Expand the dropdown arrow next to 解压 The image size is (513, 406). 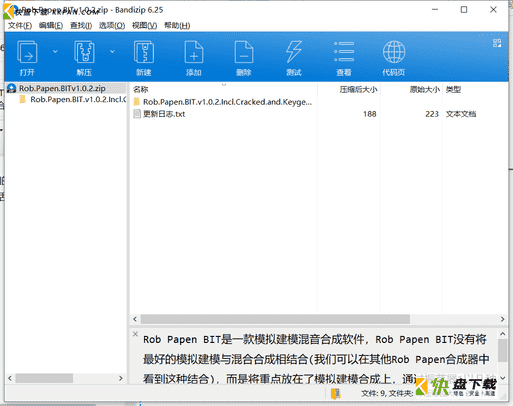112,51
